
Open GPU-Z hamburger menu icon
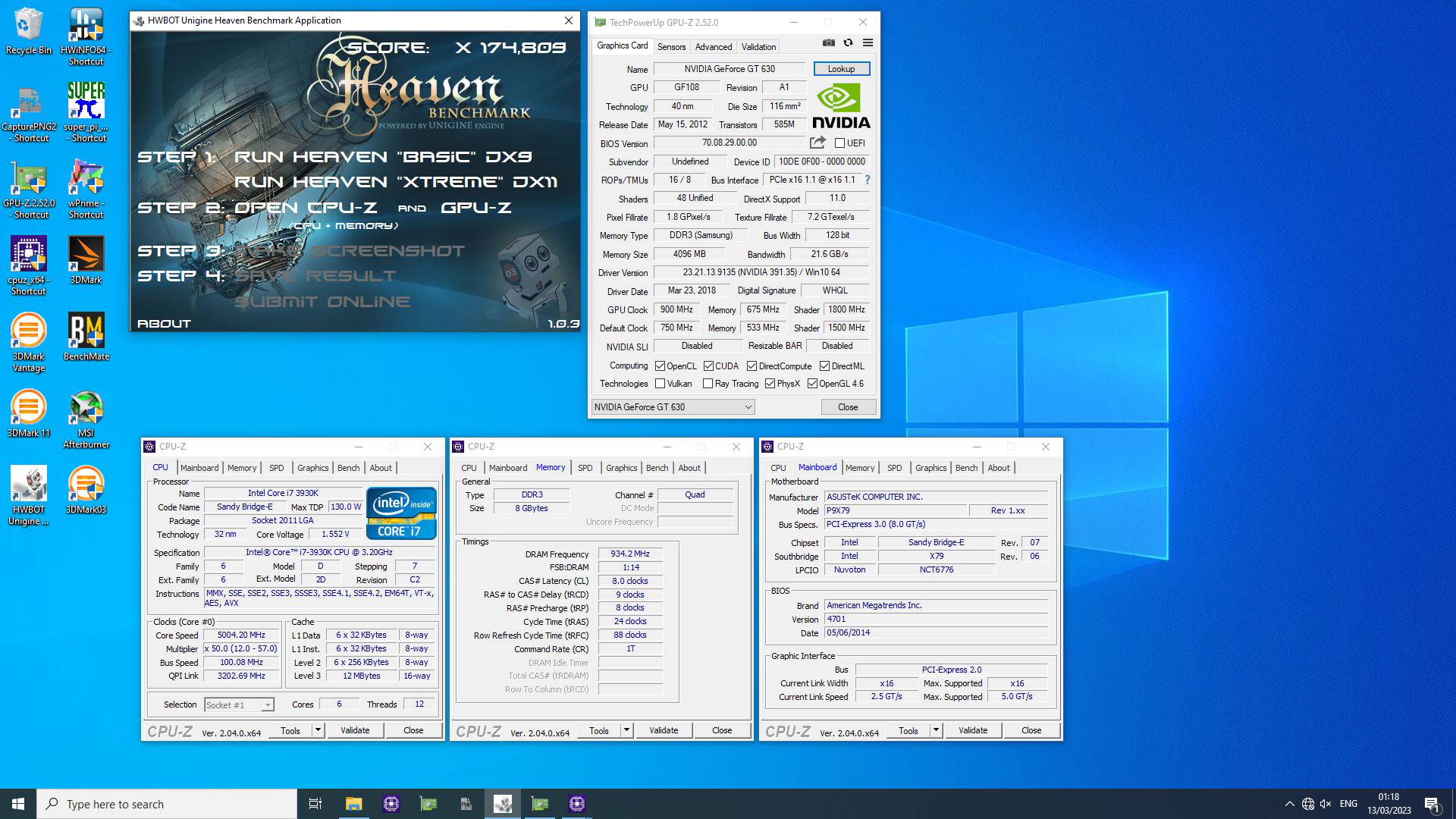pyautogui.click(x=868, y=43)
